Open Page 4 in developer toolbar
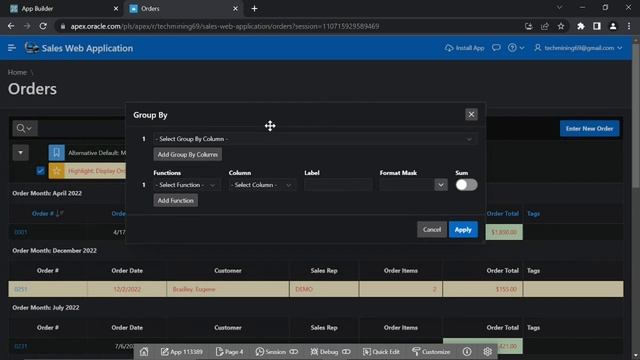Viewport: 640px width, 360px height. (229, 351)
